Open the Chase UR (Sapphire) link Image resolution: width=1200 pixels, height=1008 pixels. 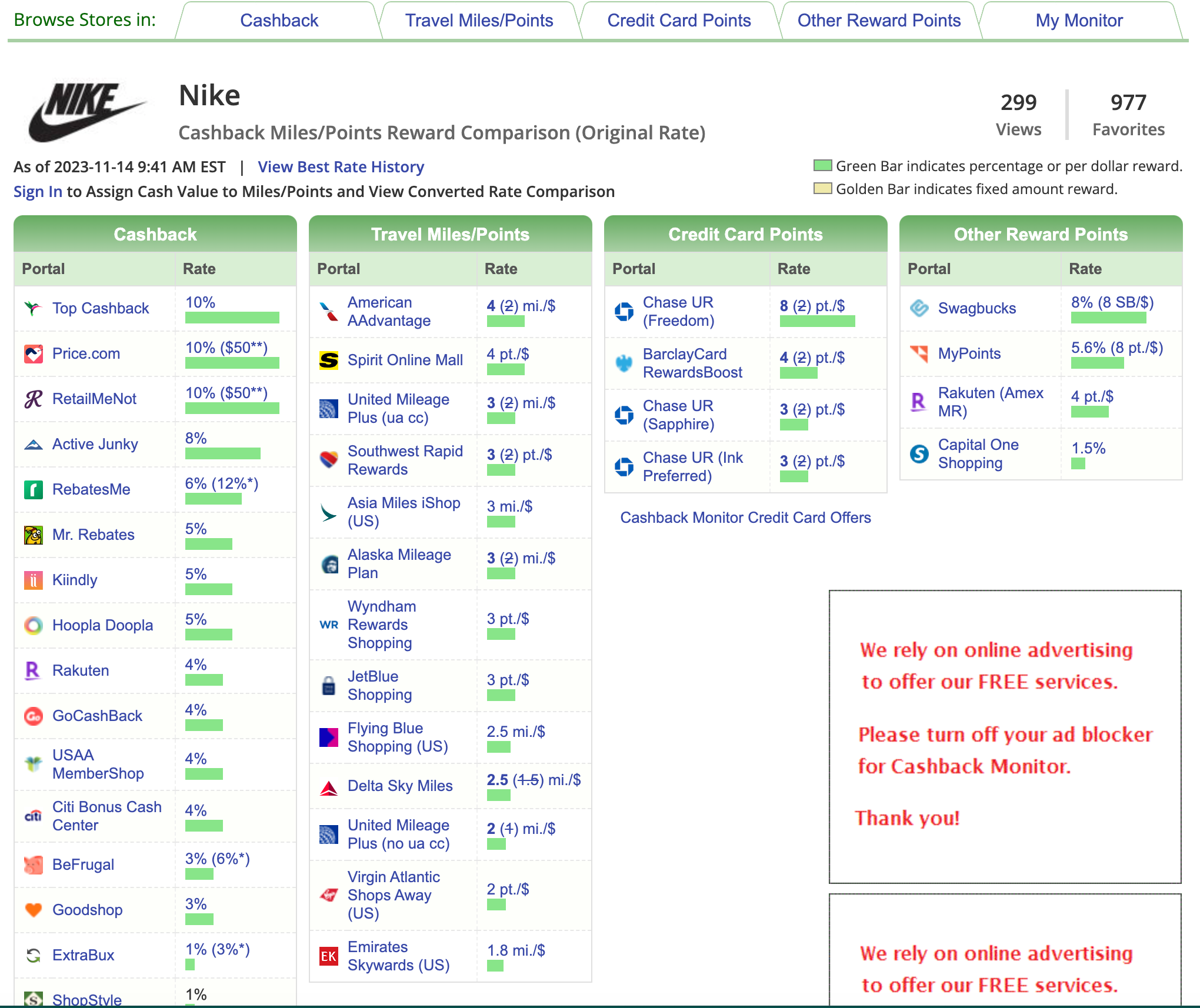tap(678, 415)
